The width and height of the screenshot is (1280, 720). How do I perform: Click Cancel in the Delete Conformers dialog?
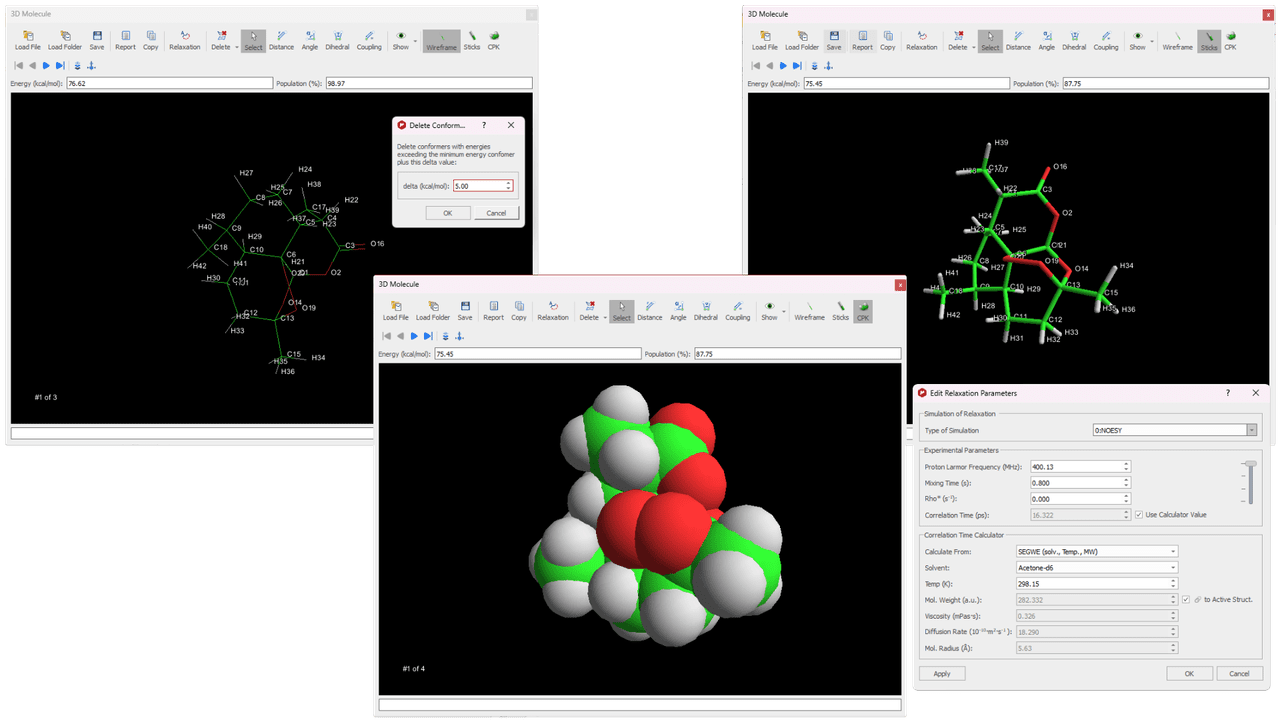pyautogui.click(x=496, y=213)
